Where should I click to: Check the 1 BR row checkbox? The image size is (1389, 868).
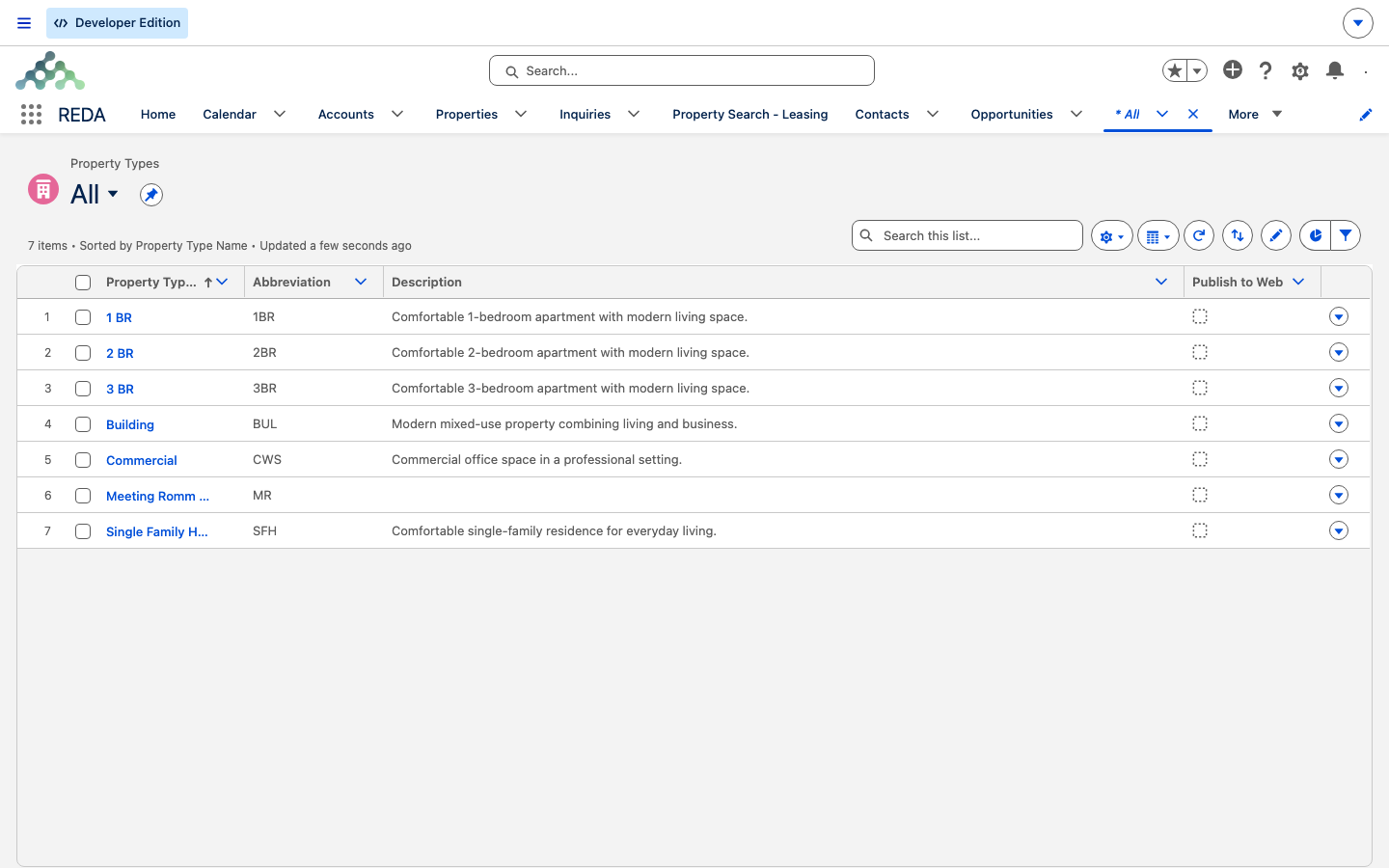pos(83,317)
